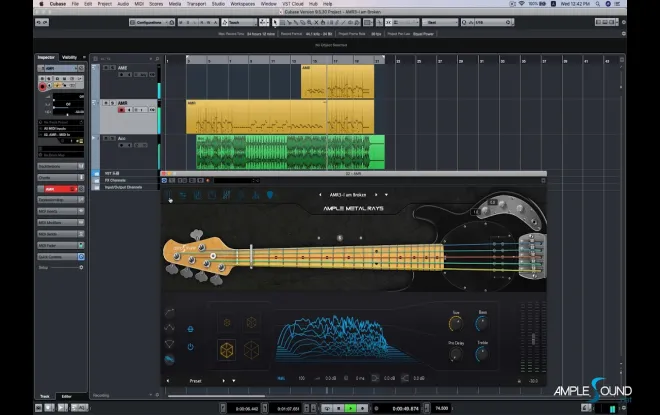Image resolution: width=660 pixels, height=415 pixels.
Task: Select next preset right of I am Broken
Action: 376,195
